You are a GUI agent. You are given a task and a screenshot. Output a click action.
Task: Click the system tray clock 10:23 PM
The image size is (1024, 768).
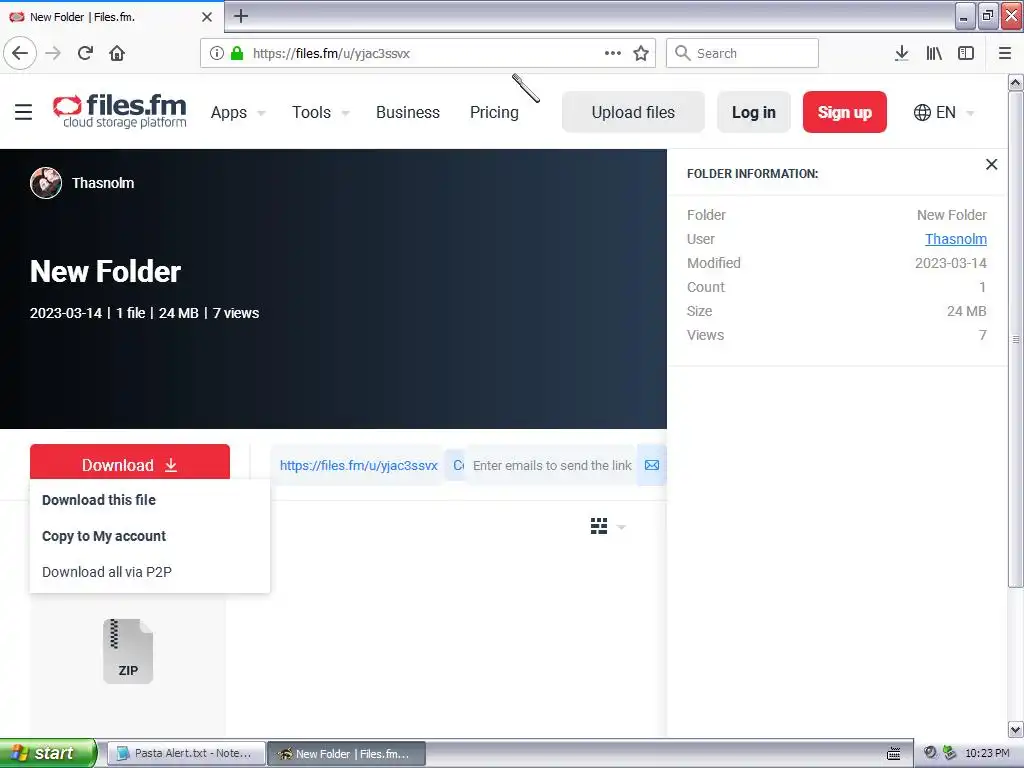click(987, 753)
